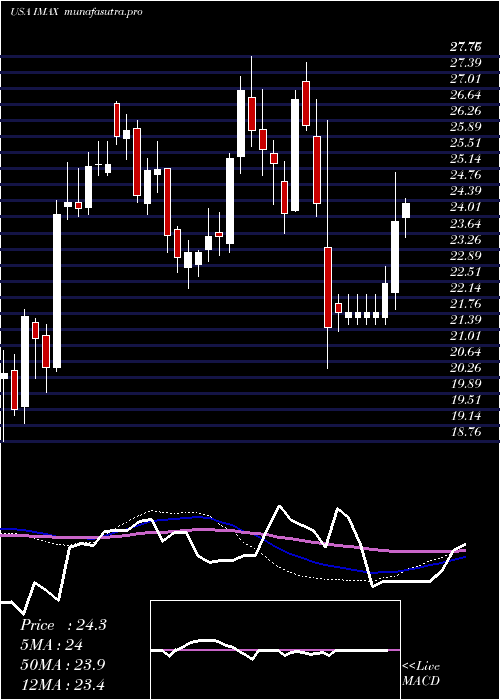Select the 19.51 price level label
This screenshot has width=500, height=700.
[466, 400]
